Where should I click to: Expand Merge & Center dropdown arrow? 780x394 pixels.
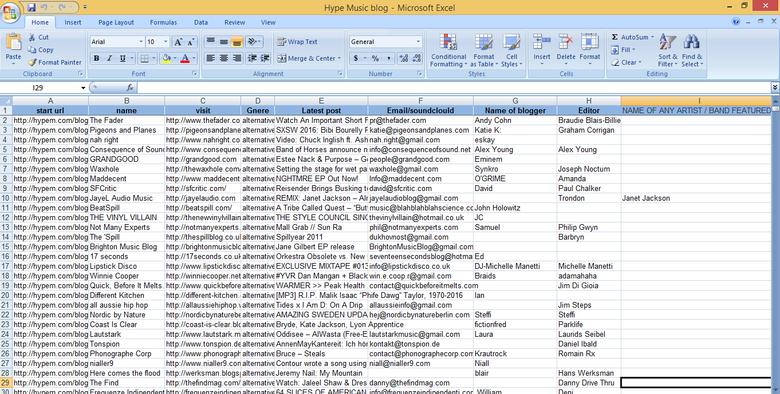coord(339,59)
